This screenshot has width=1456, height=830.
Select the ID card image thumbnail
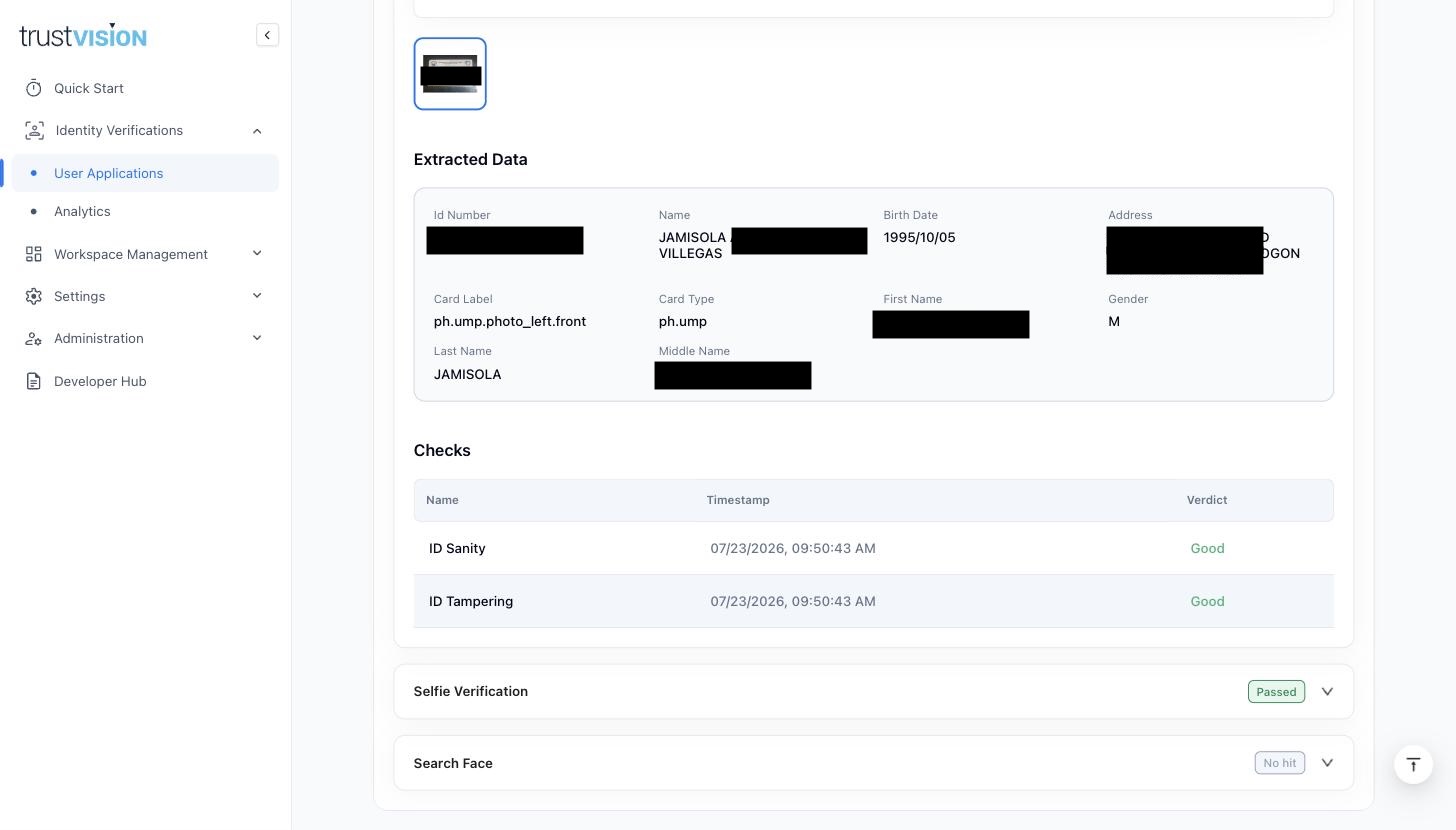(x=450, y=74)
